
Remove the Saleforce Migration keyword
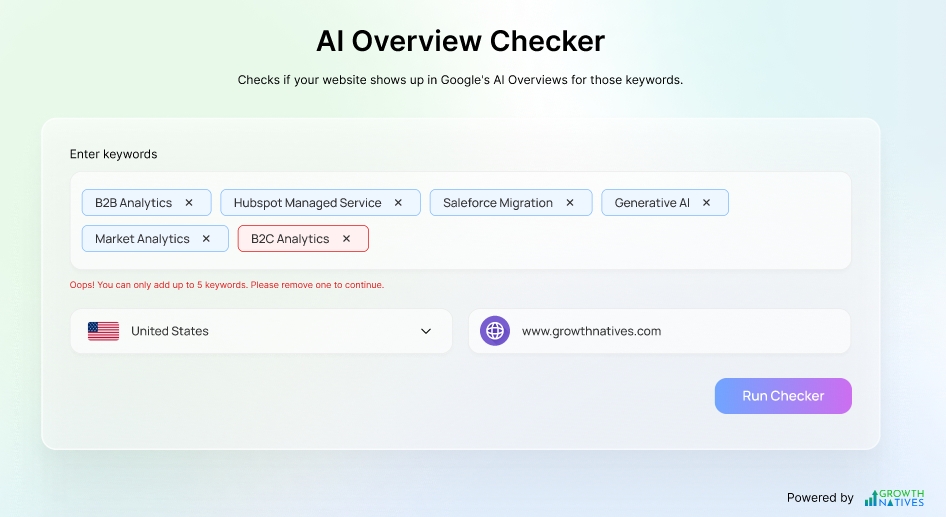(x=570, y=203)
